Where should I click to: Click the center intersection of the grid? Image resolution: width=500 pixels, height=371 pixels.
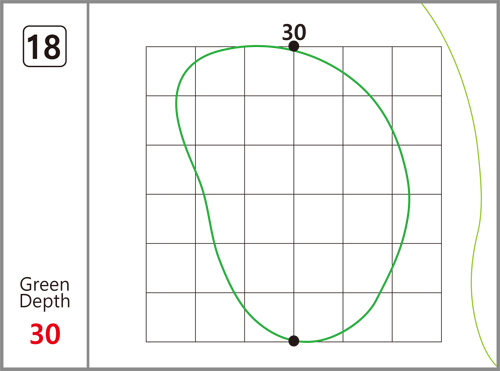[x=294, y=194]
